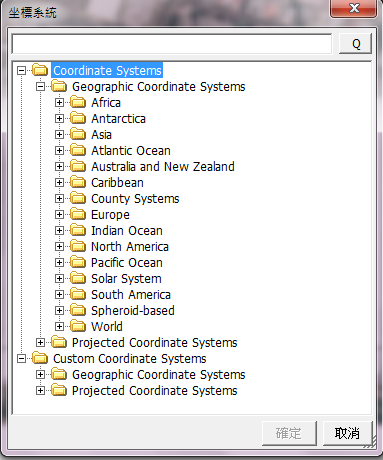Click the World folder icon
This screenshot has width=383, height=460.
(x=78, y=326)
